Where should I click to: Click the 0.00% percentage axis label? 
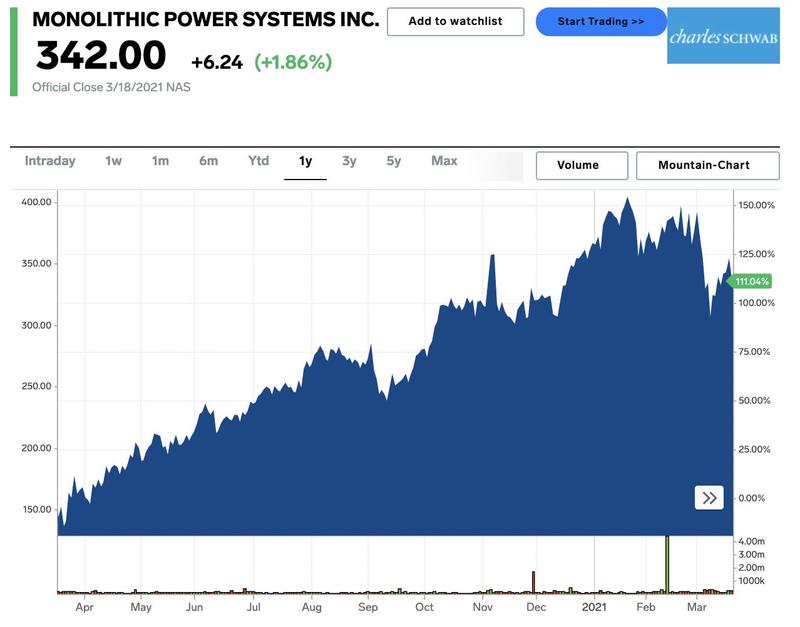(x=751, y=498)
